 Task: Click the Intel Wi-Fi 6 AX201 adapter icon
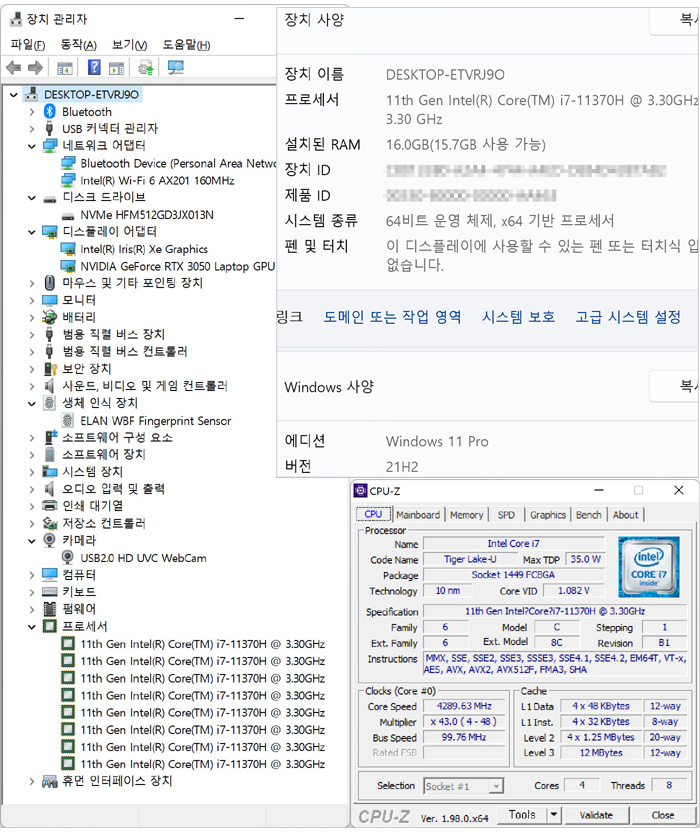68,180
